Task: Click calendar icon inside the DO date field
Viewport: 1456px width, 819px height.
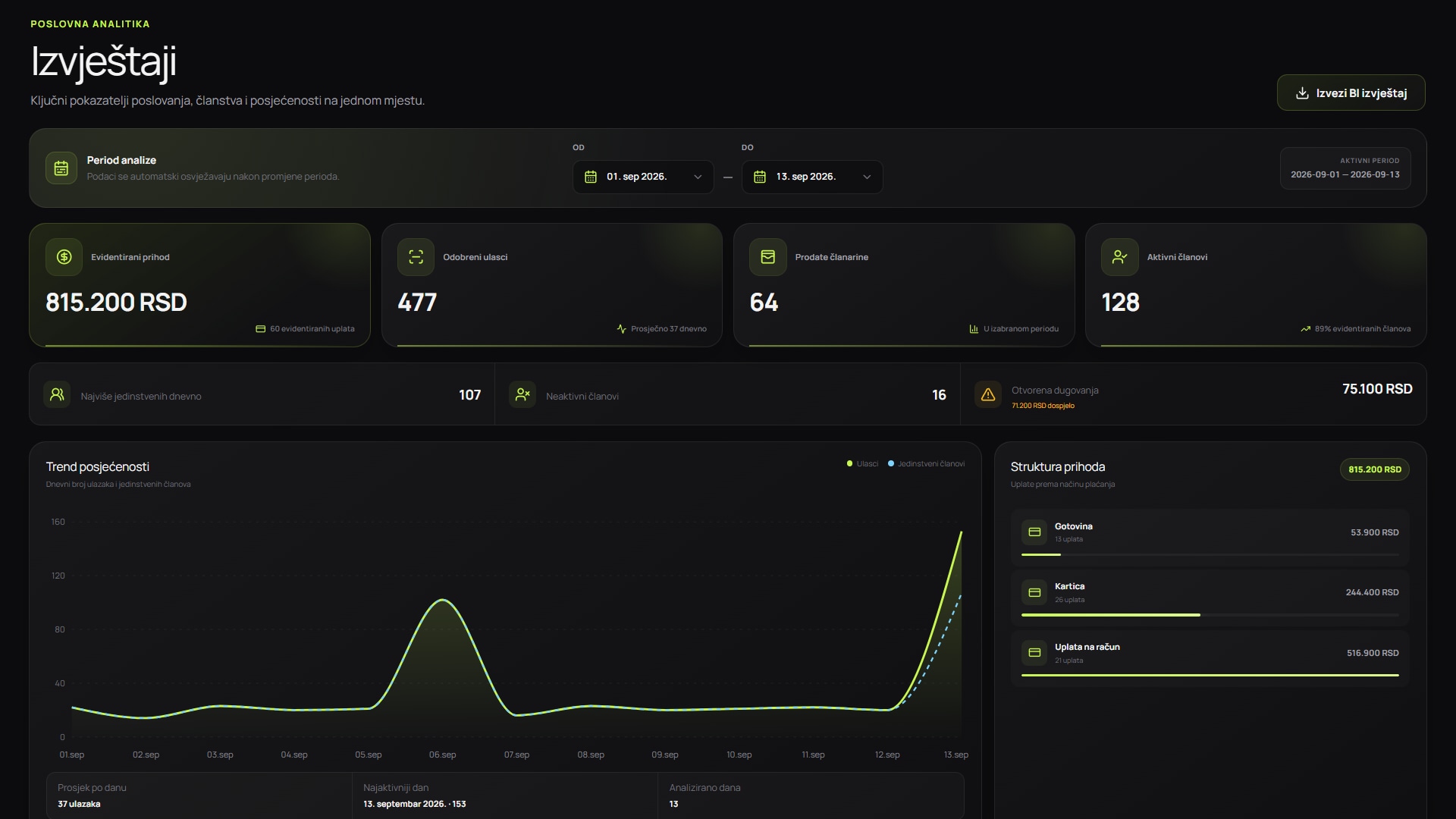Action: (x=760, y=177)
